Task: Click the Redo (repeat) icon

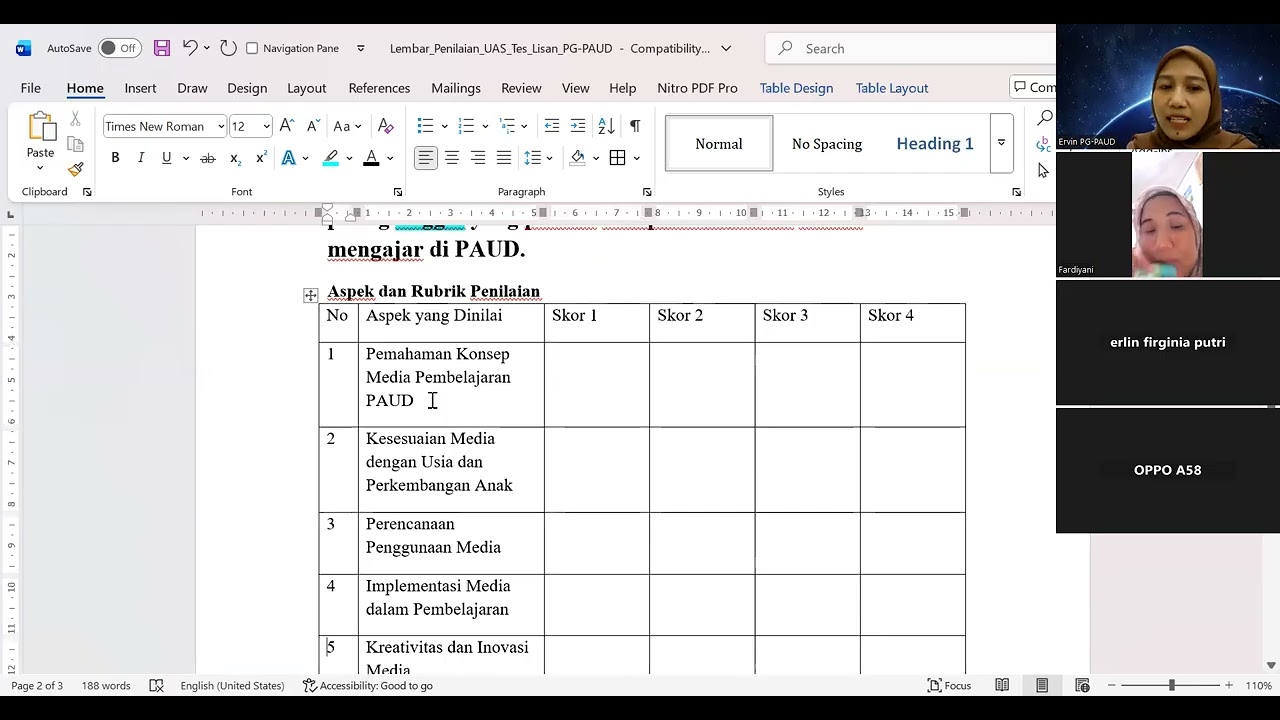Action: 228,48
